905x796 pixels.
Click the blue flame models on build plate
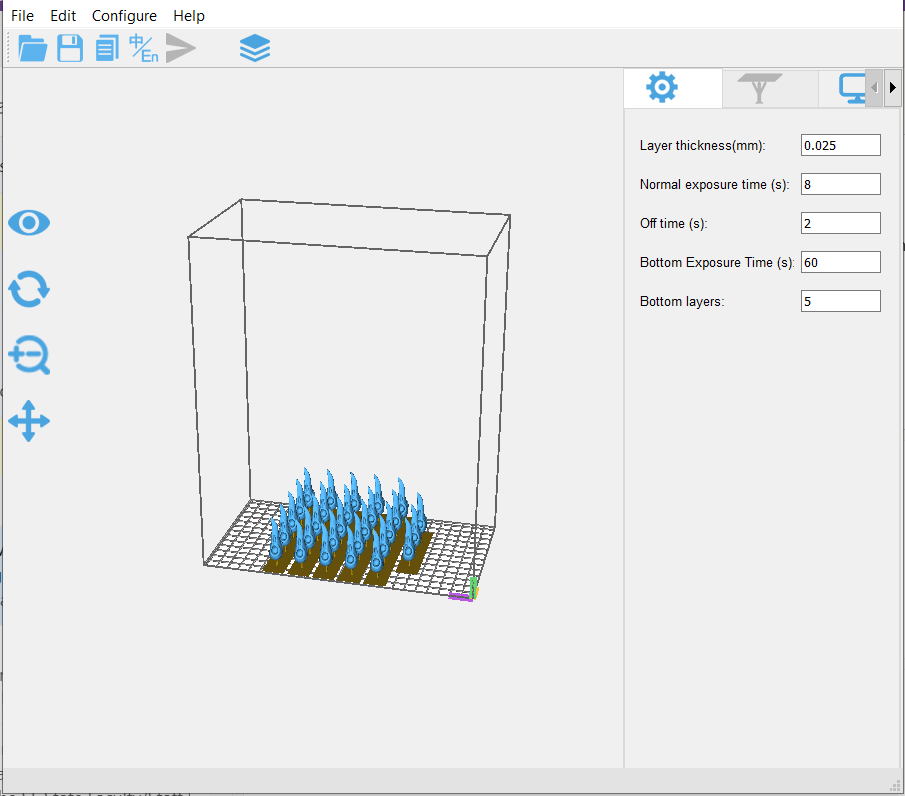[x=347, y=522]
